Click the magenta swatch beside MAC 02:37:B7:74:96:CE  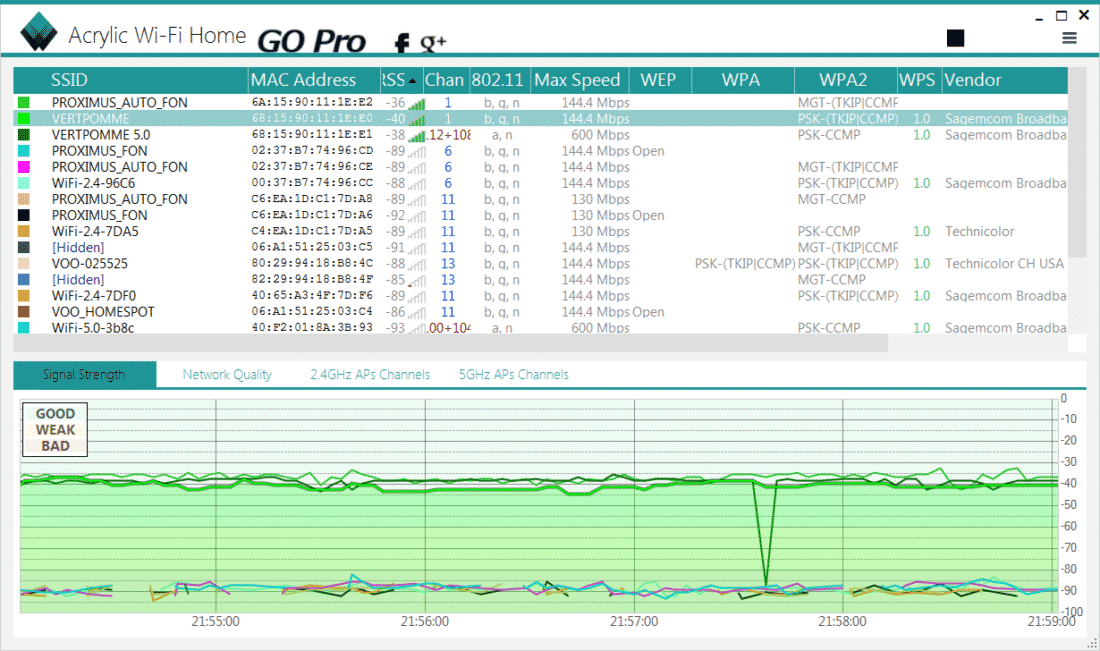point(24,167)
